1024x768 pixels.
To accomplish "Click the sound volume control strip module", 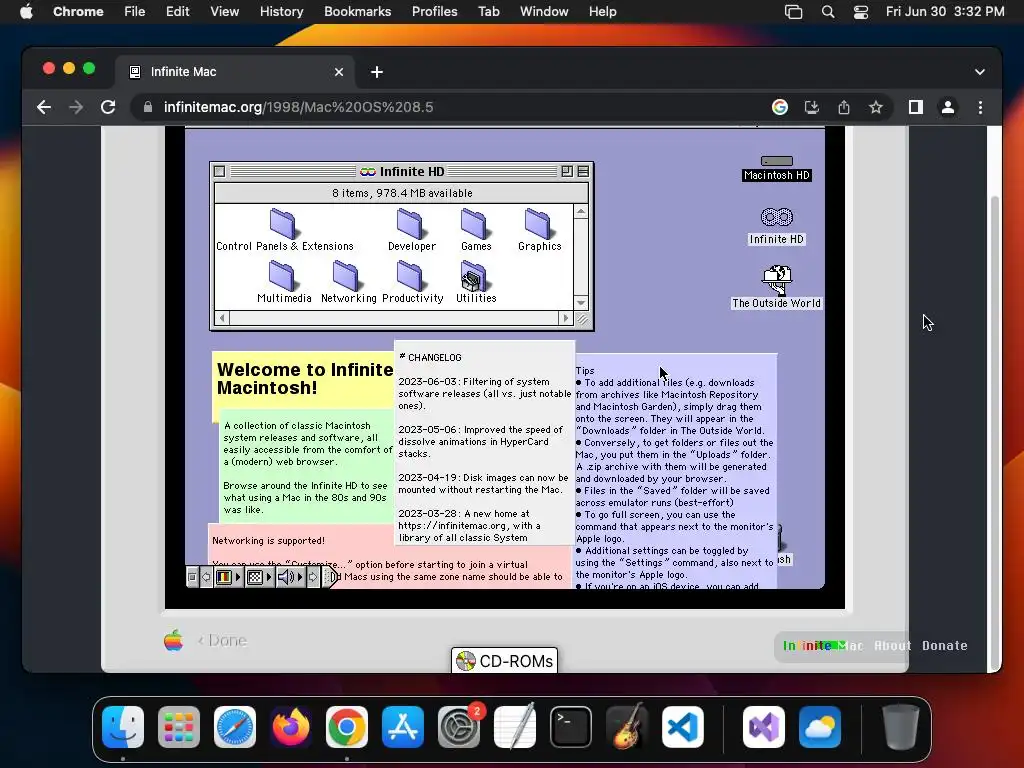I will 286,577.
